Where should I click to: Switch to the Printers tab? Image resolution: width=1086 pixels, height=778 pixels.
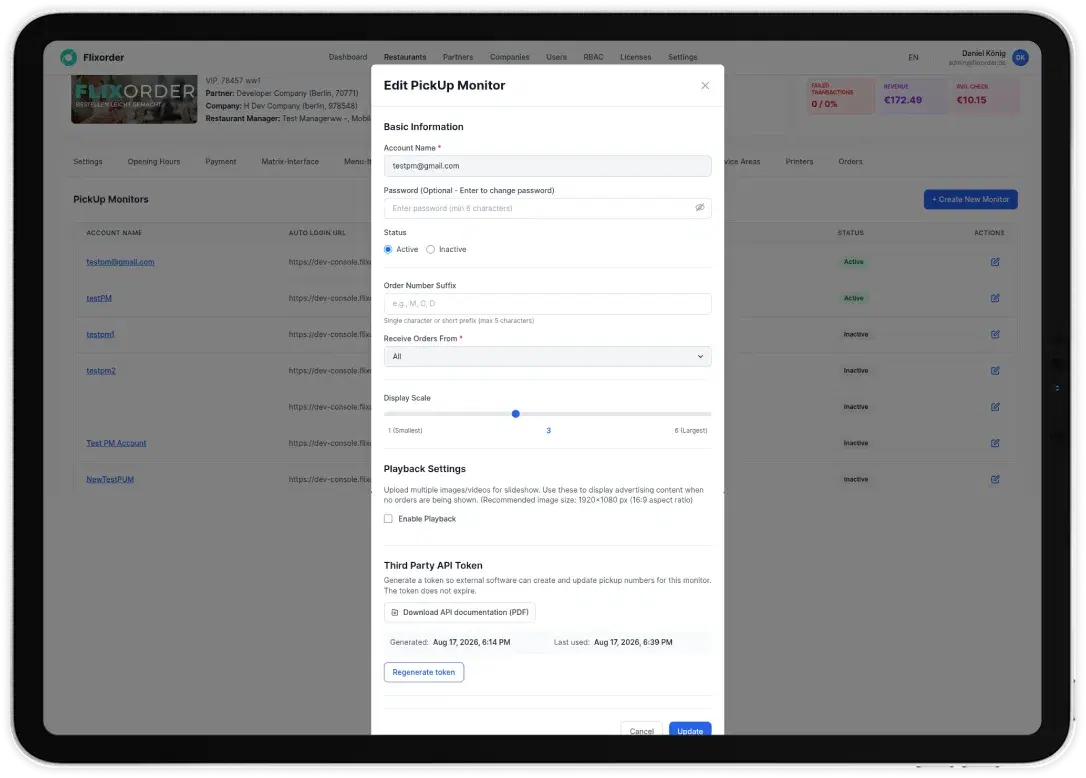[x=799, y=161]
